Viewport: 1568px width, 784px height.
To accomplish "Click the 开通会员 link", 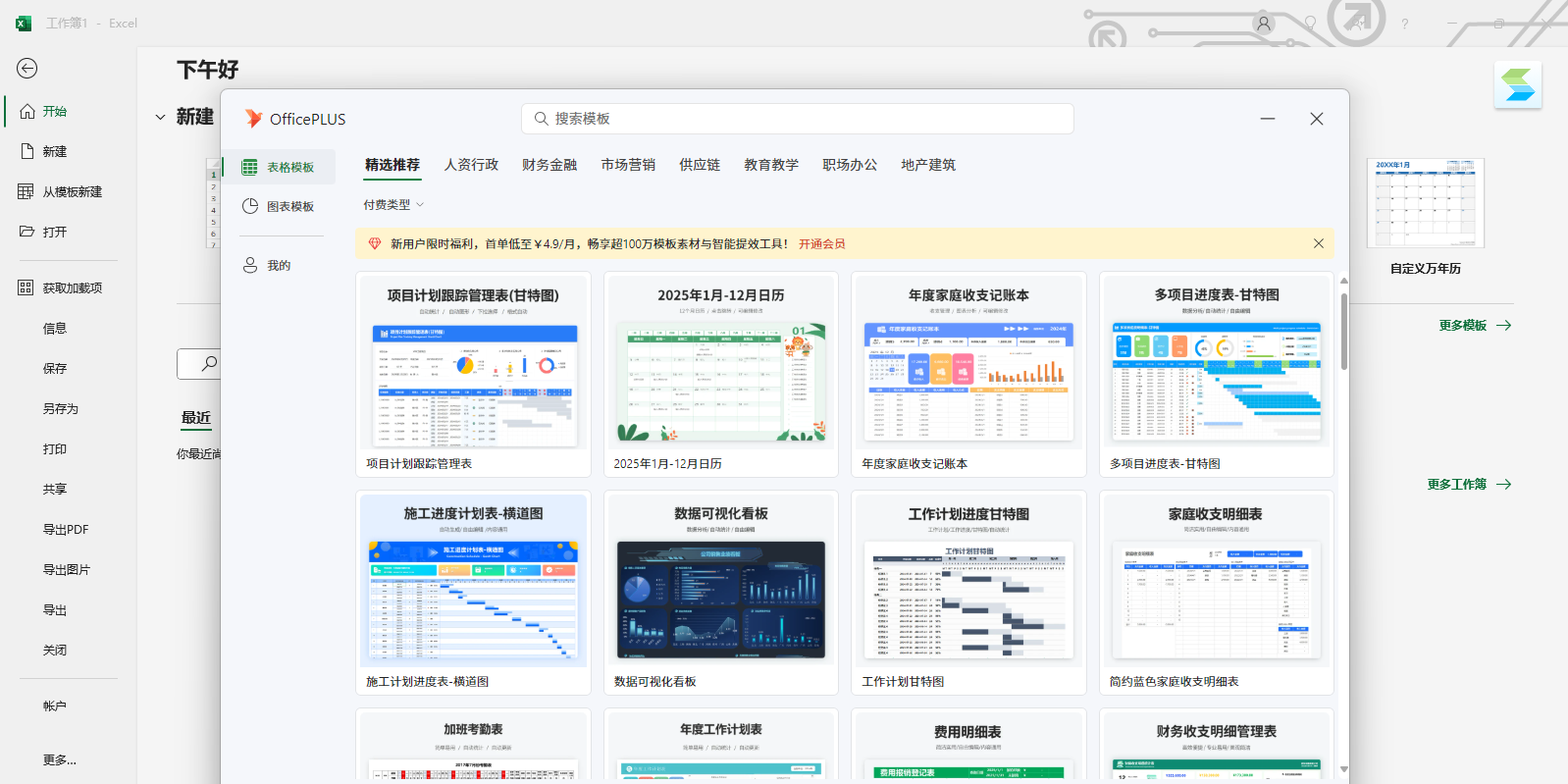I will (821, 244).
